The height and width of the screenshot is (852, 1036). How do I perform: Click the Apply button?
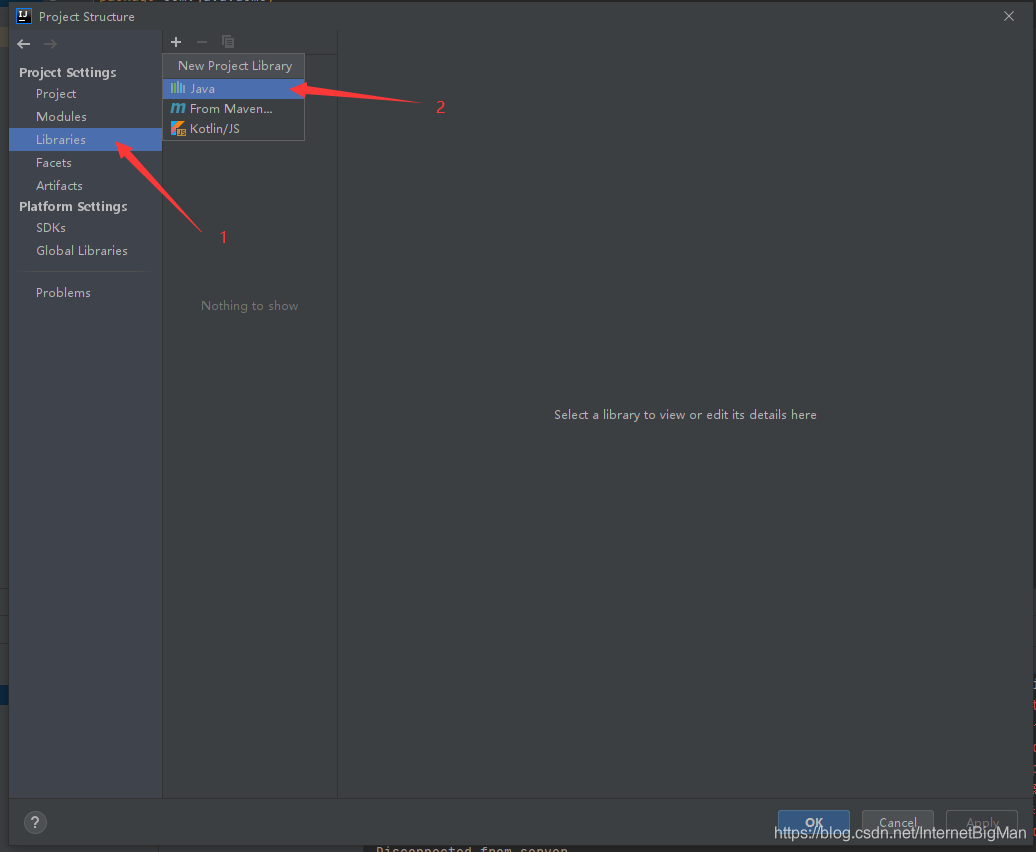(982, 823)
